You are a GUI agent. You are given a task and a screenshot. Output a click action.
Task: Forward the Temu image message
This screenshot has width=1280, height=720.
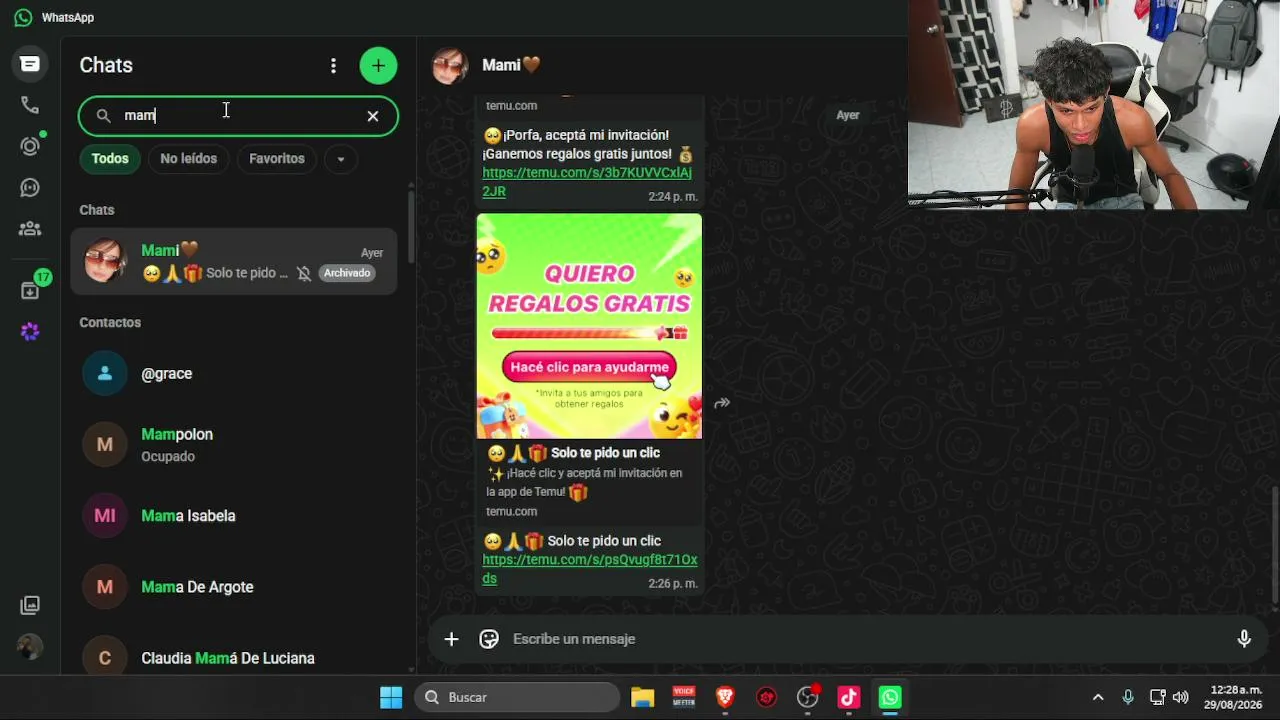pyautogui.click(x=722, y=403)
